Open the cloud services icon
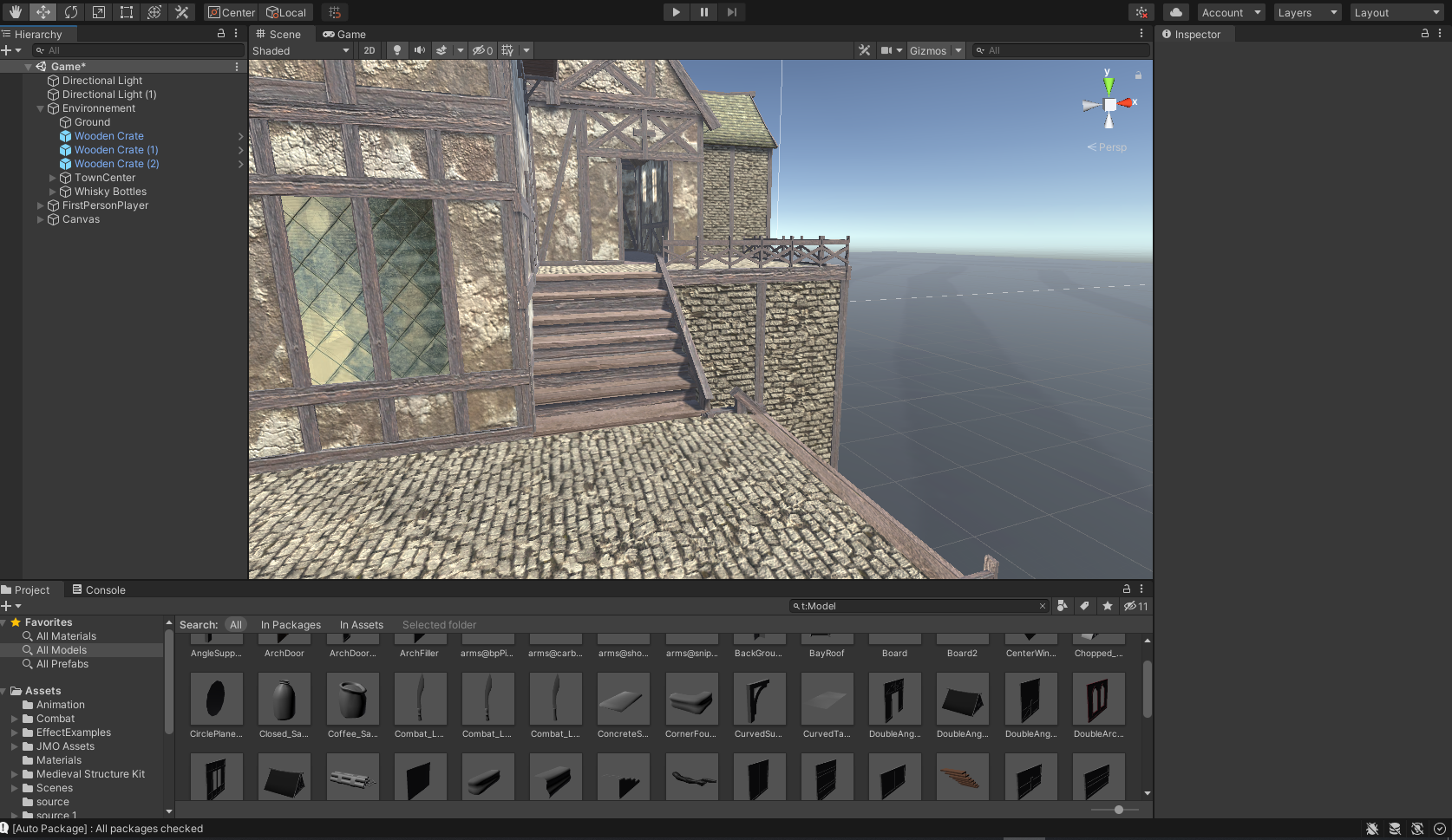 coord(1175,12)
